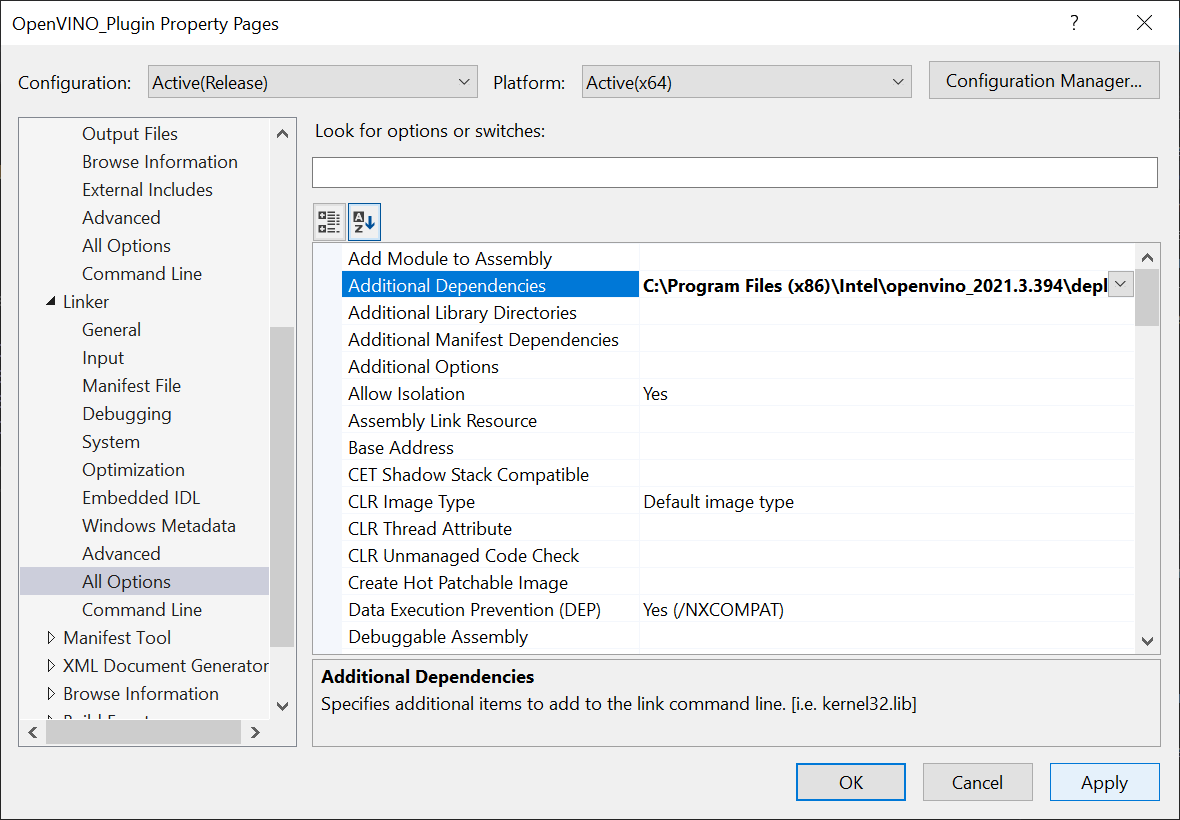Viewport: 1180px width, 820px height.
Task: Select Windows Metadata tree item
Action: [x=159, y=525]
